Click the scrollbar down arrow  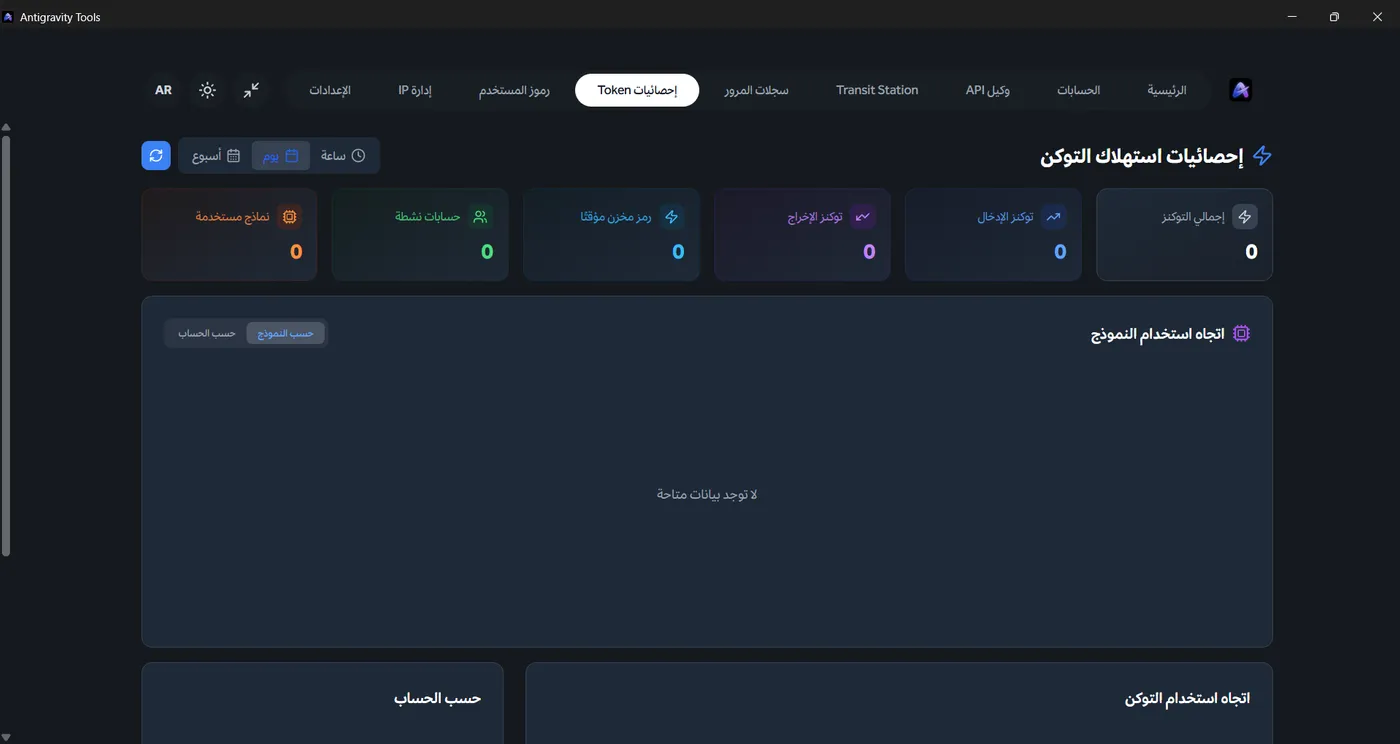coord(6,738)
